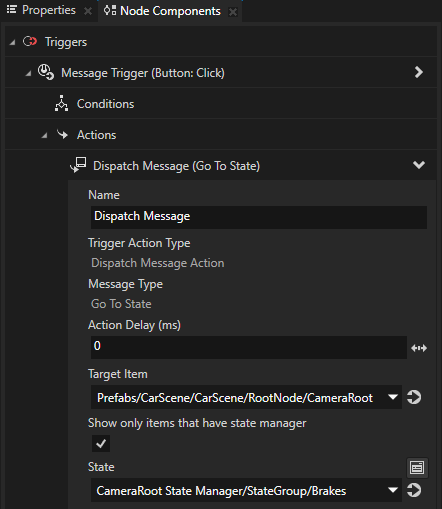Select the Node Components tab
Screen dimensions: 442x509
pos(170,11)
